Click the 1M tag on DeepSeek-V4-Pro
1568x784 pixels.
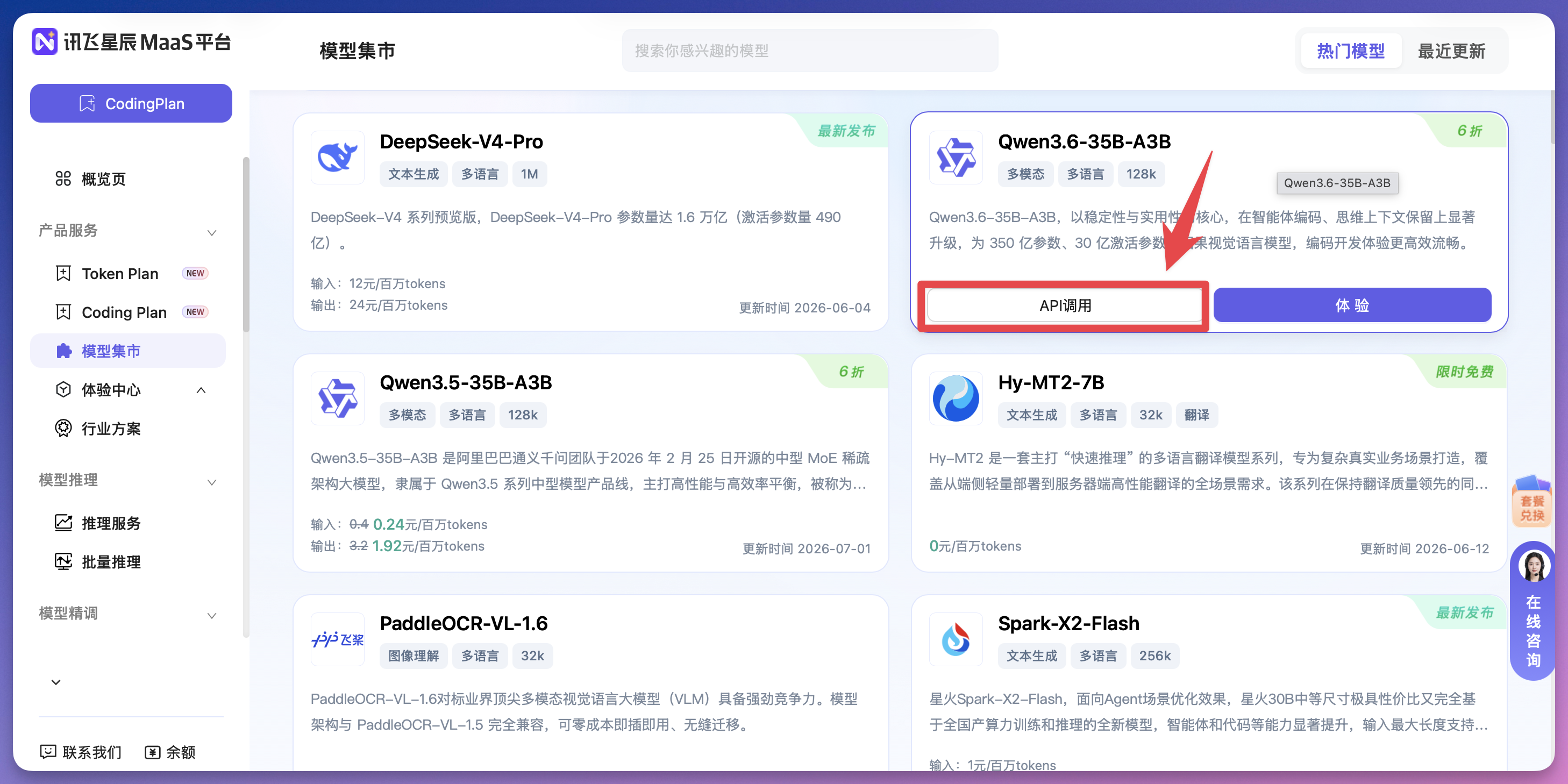pyautogui.click(x=529, y=174)
